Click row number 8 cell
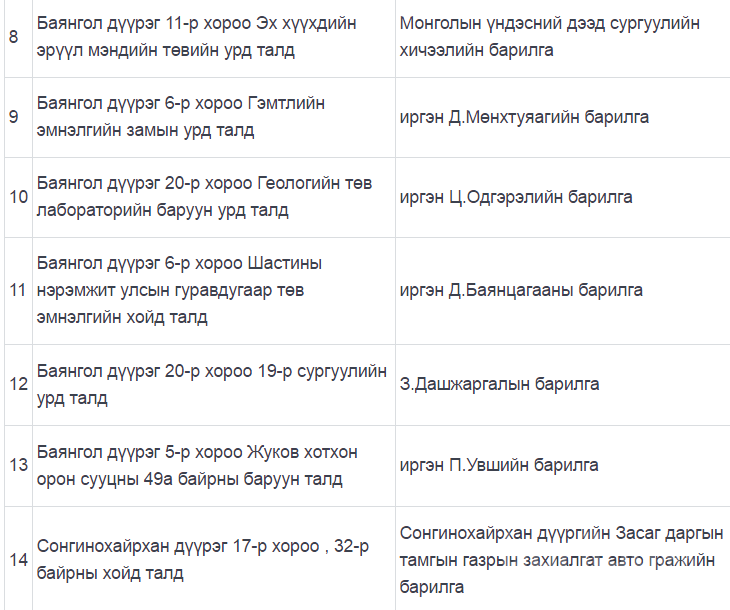 click(14, 36)
